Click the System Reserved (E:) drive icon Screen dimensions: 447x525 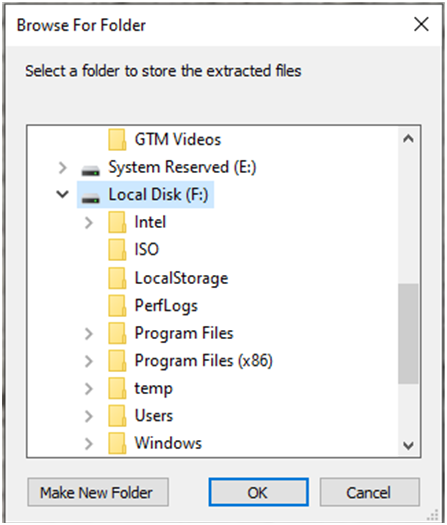point(90,170)
